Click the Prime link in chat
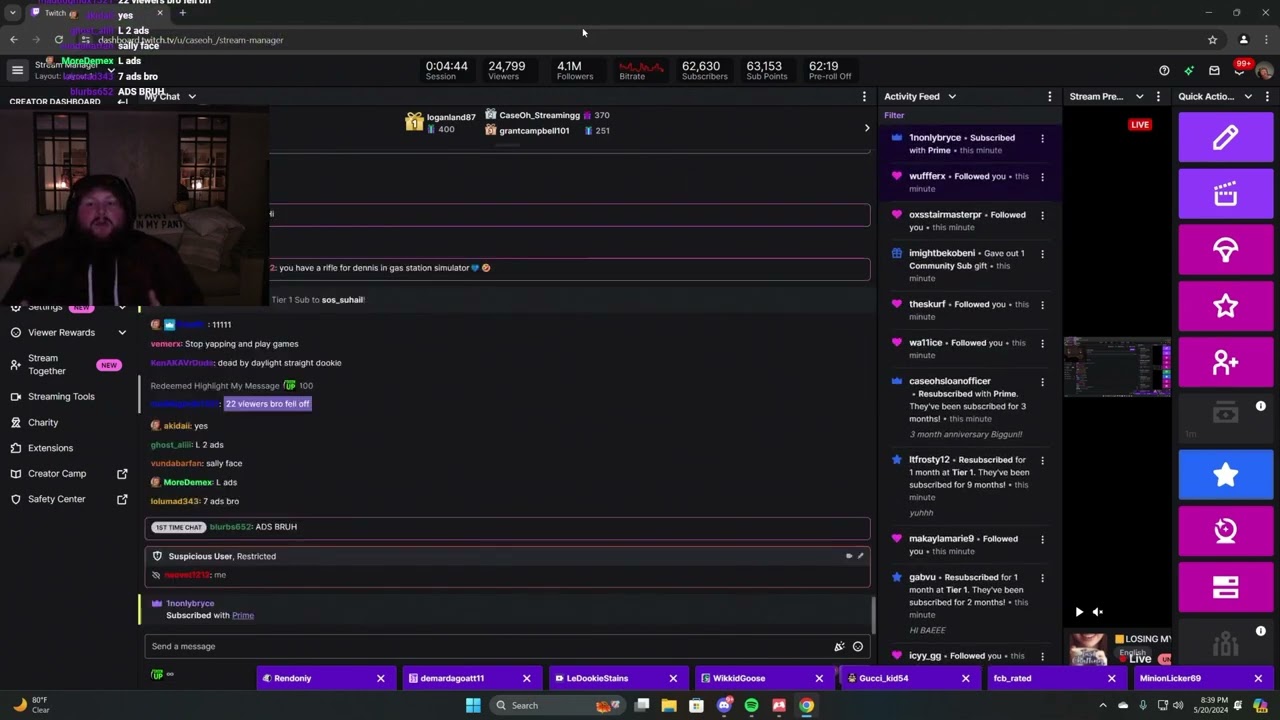This screenshot has height=720, width=1280. 243,616
